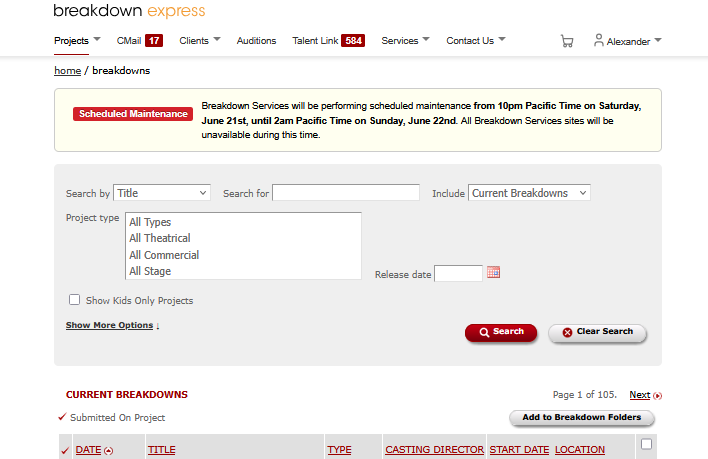This screenshot has width=708, height=459.
Task: Sort by LOCATION column
Action: 580,450
